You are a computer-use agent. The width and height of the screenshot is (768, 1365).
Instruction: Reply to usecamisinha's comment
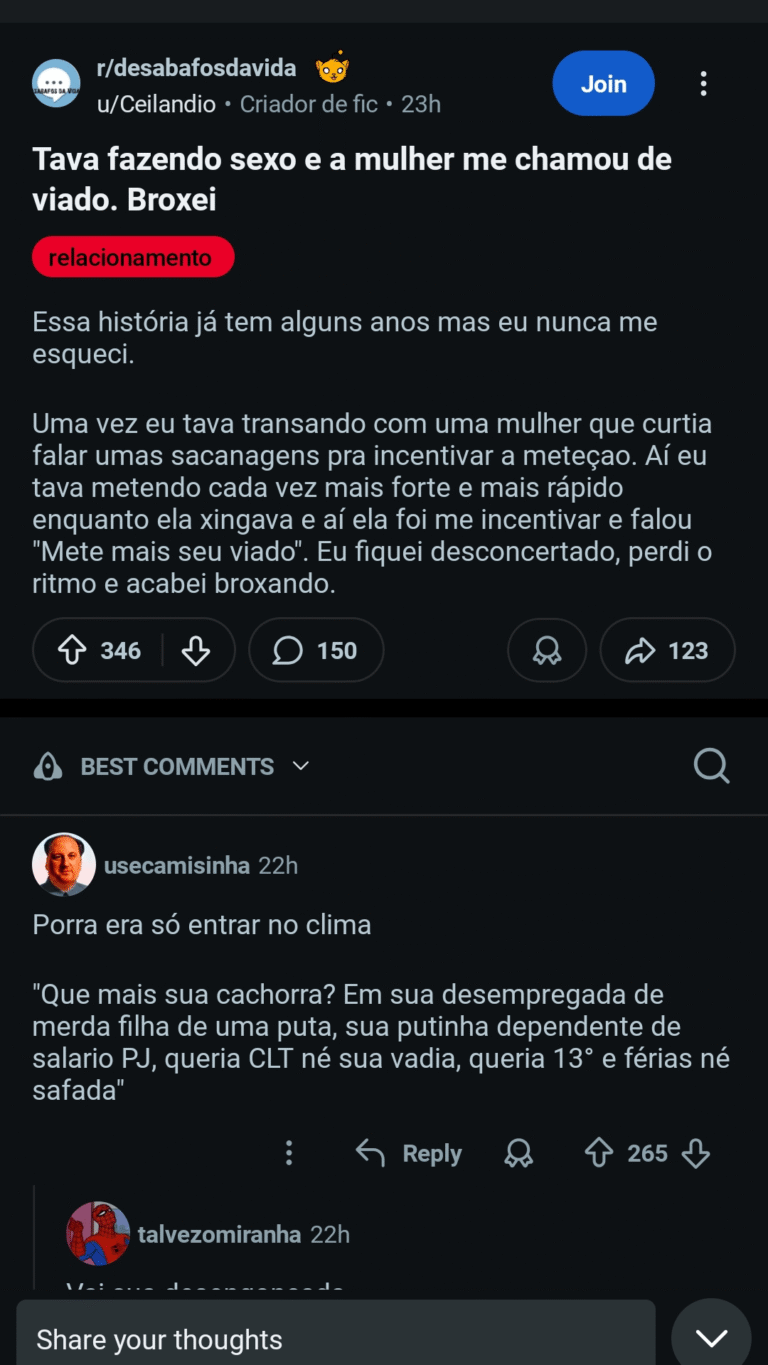pyautogui.click(x=409, y=1154)
